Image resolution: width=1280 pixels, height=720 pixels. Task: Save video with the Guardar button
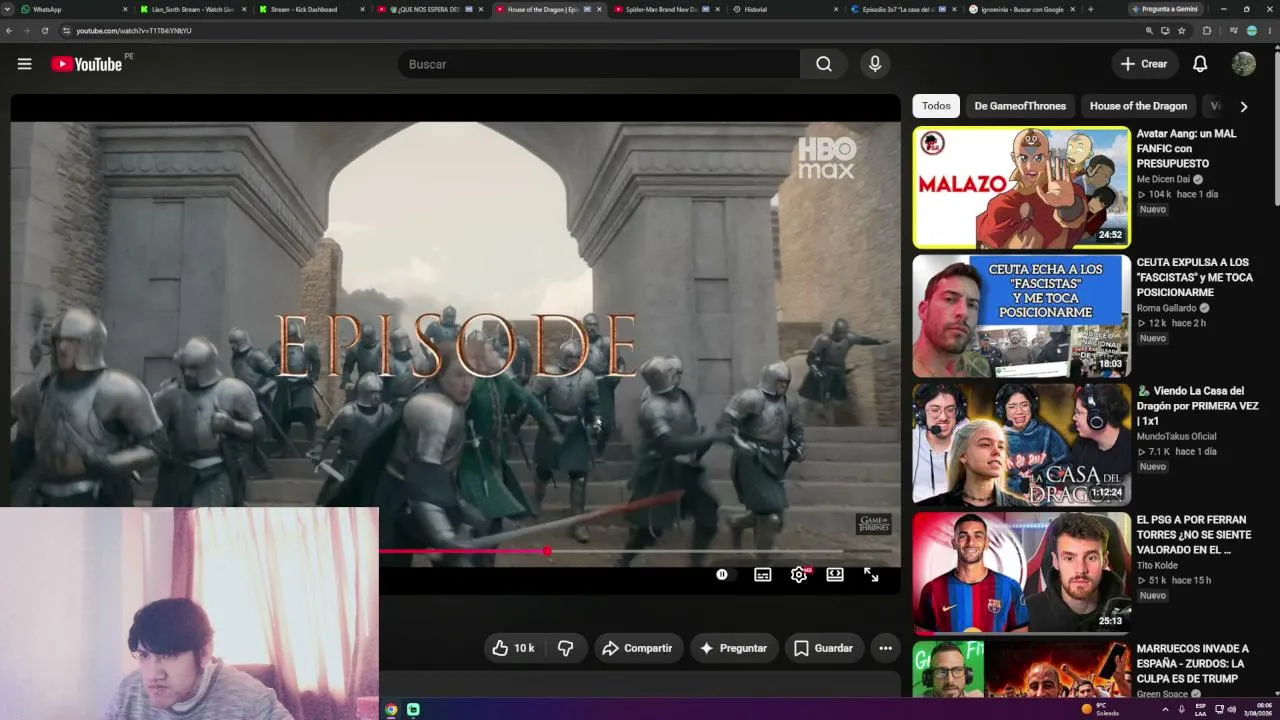click(x=824, y=648)
